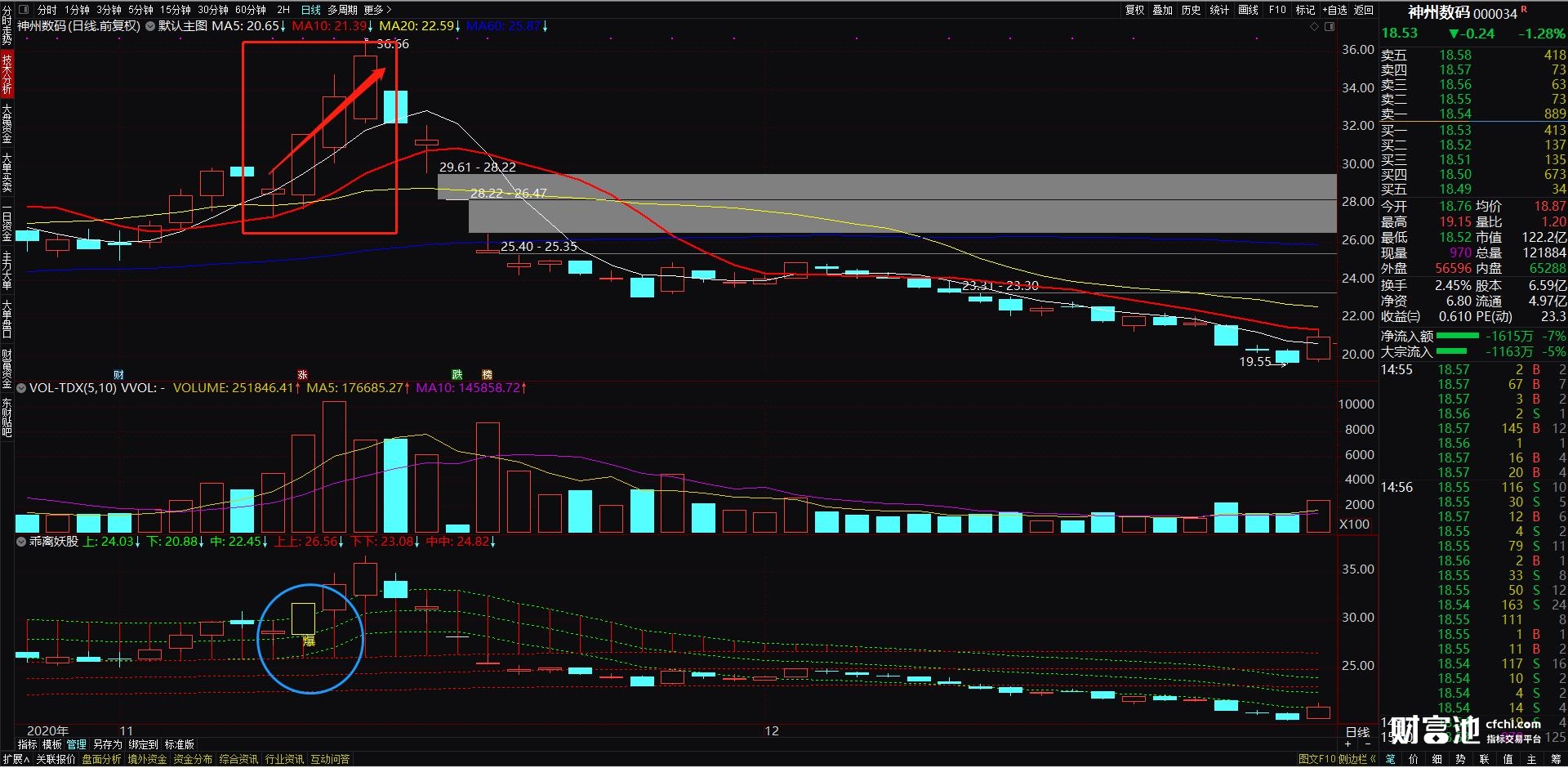Click 另存为 save-as option
The image size is (1568, 768).
pos(107,745)
